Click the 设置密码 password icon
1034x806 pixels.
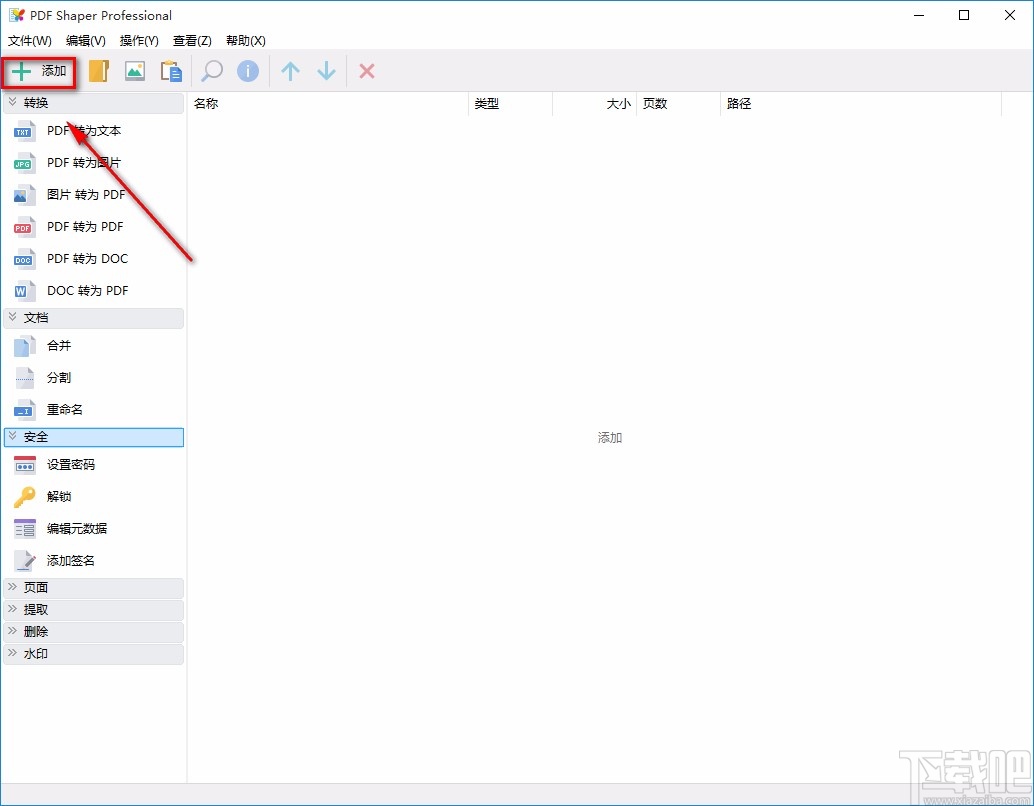tap(24, 465)
